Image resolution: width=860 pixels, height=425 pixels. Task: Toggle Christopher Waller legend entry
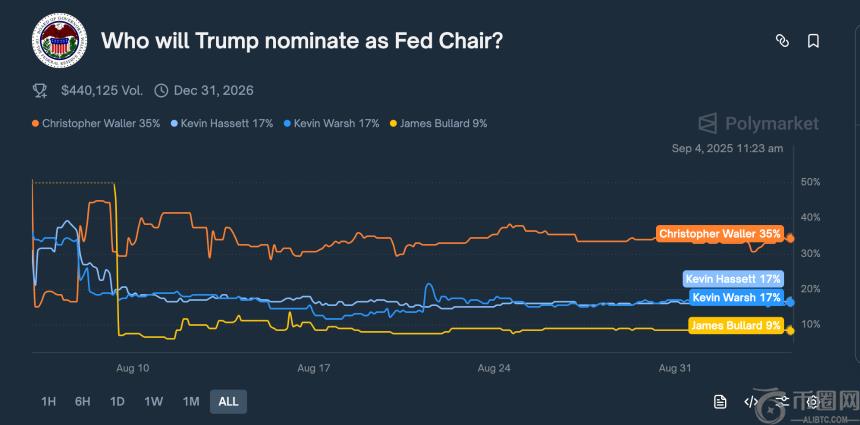click(96, 123)
